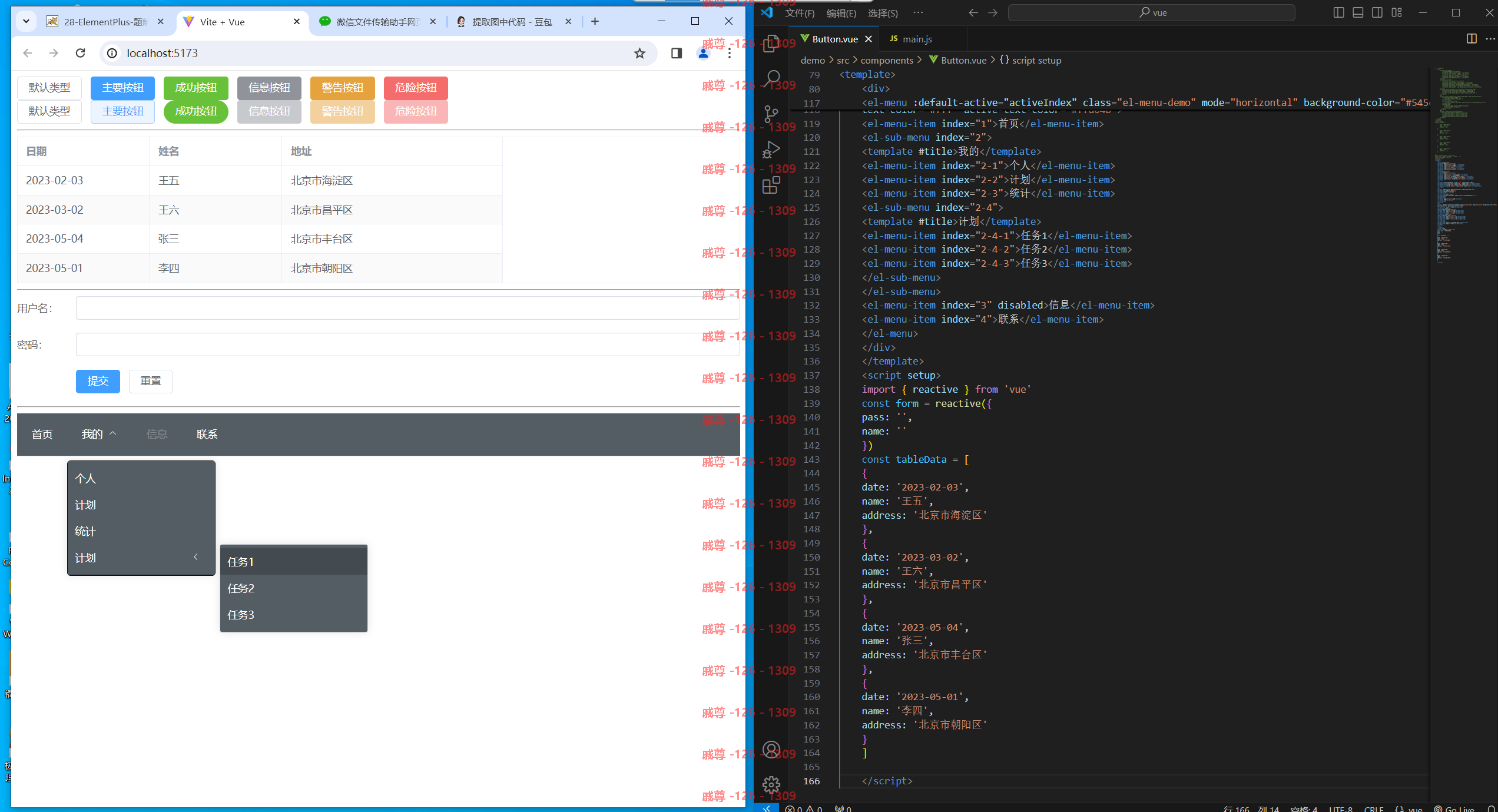Split the VS Code editor to the right

(x=1472, y=39)
